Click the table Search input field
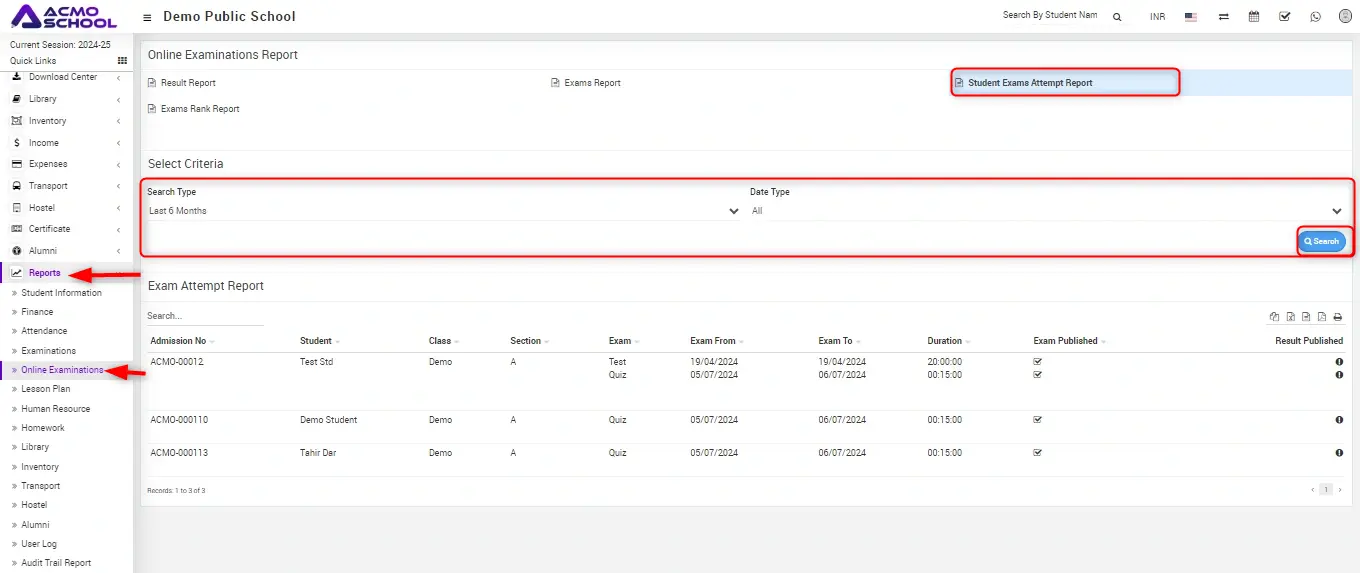Image resolution: width=1360 pixels, height=573 pixels. 205,316
